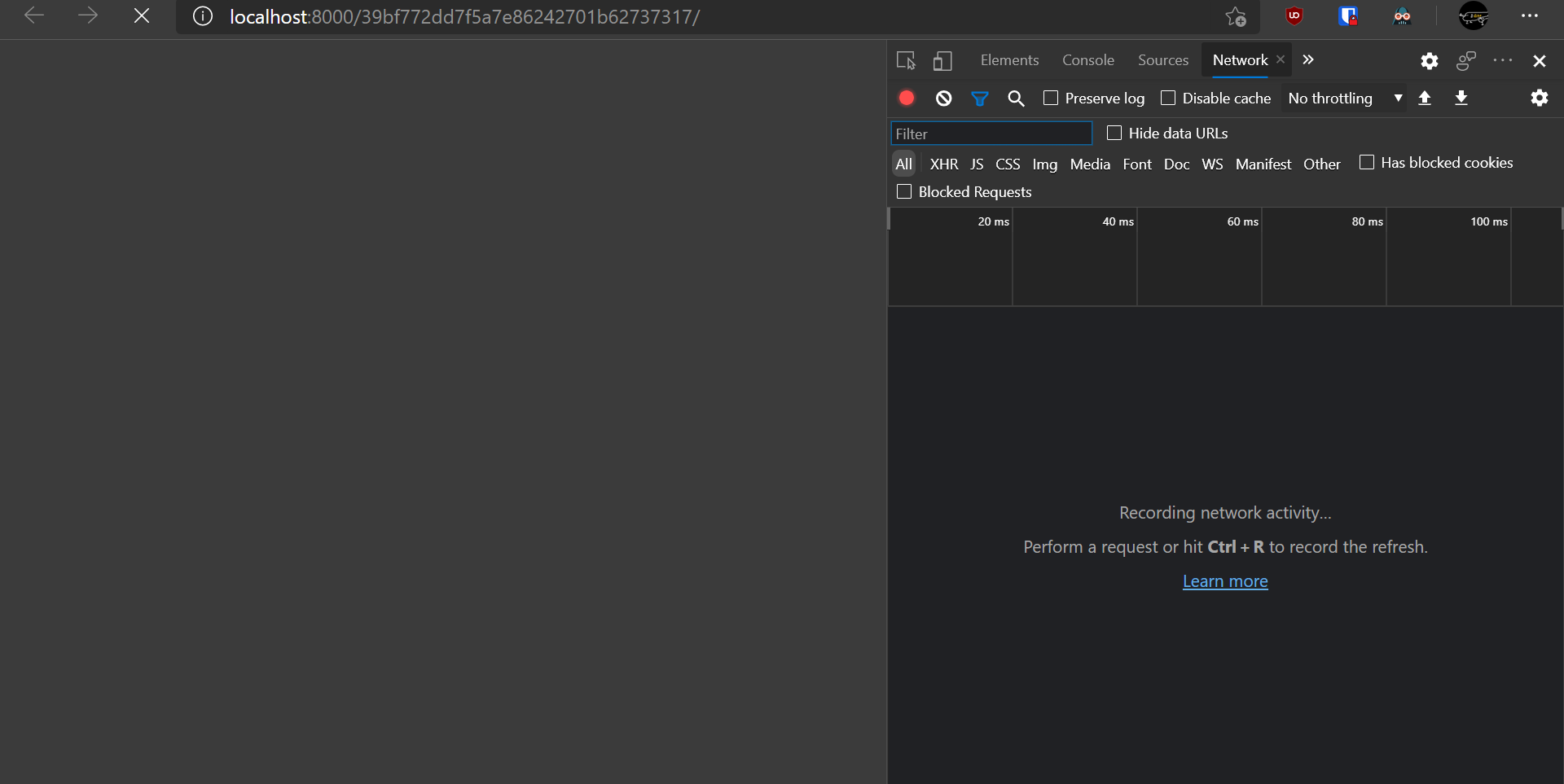
Task: Stop recording network activity
Action: 905,98
